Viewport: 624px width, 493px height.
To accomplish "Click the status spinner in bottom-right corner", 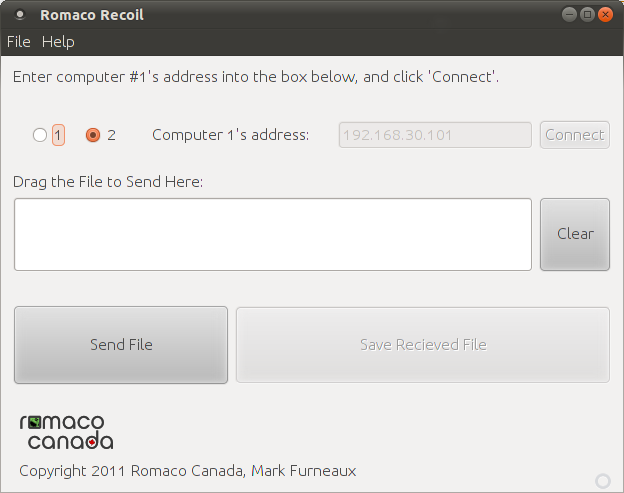I will [x=602, y=481].
